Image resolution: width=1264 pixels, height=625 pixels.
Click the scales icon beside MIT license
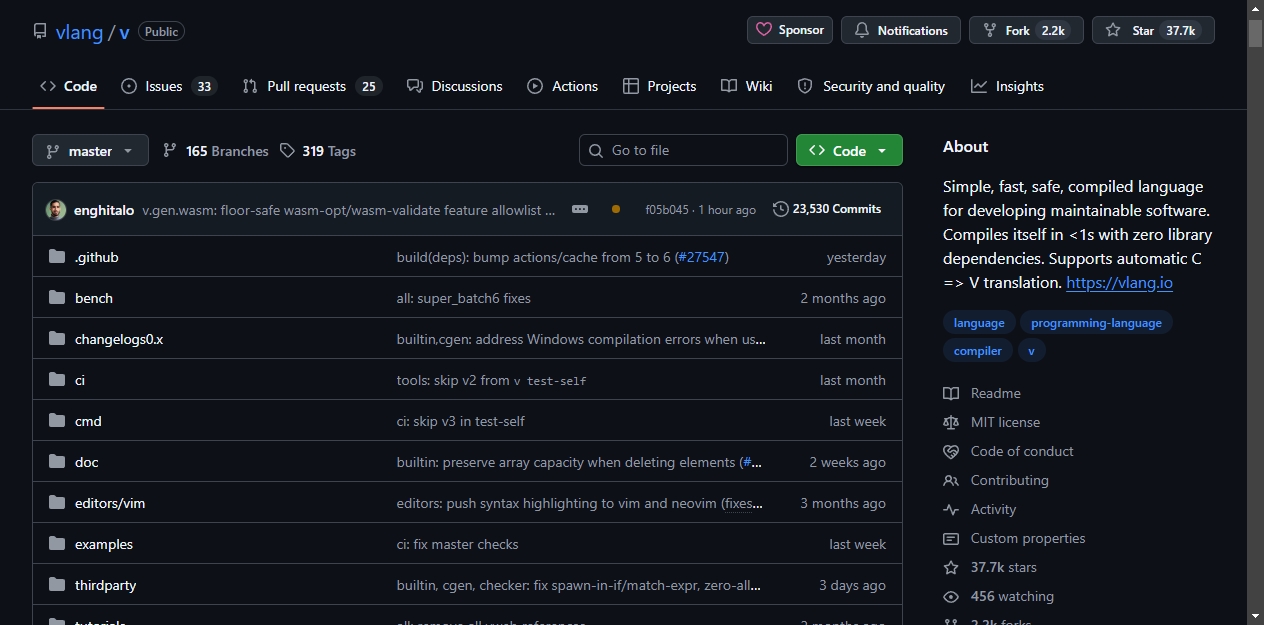point(951,422)
